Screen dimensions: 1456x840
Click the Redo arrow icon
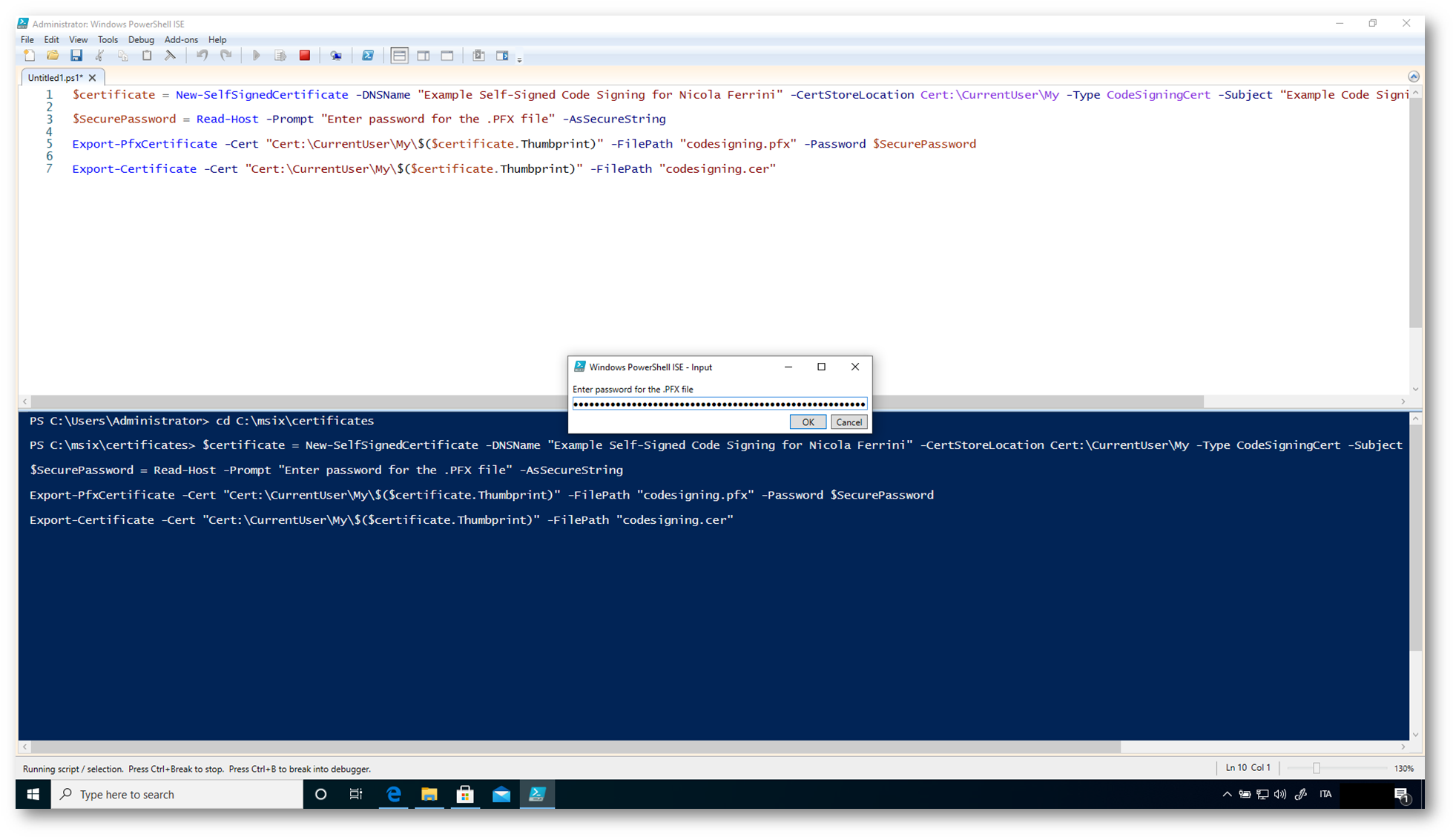[226, 56]
